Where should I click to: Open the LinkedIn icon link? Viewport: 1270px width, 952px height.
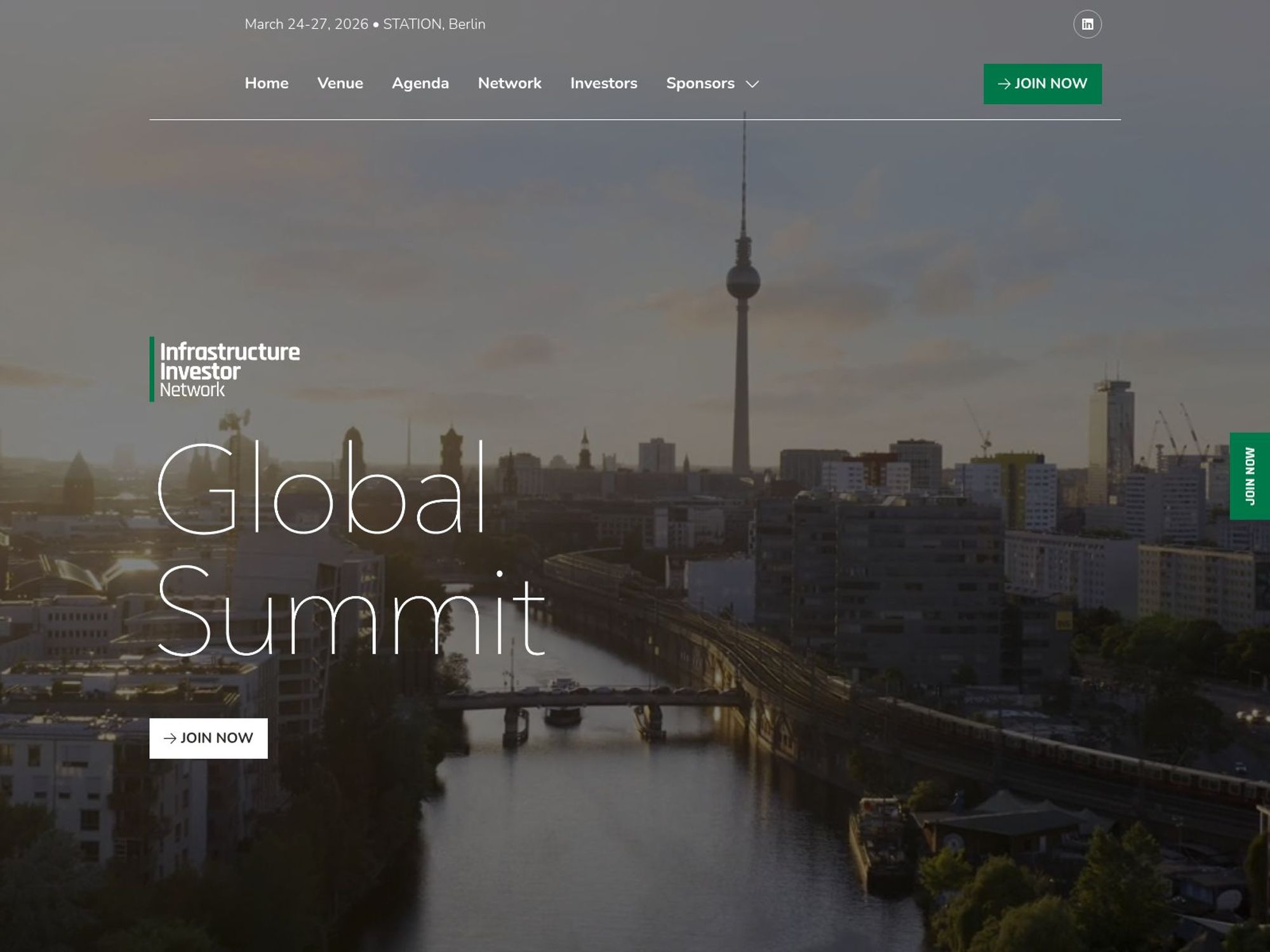(1087, 24)
